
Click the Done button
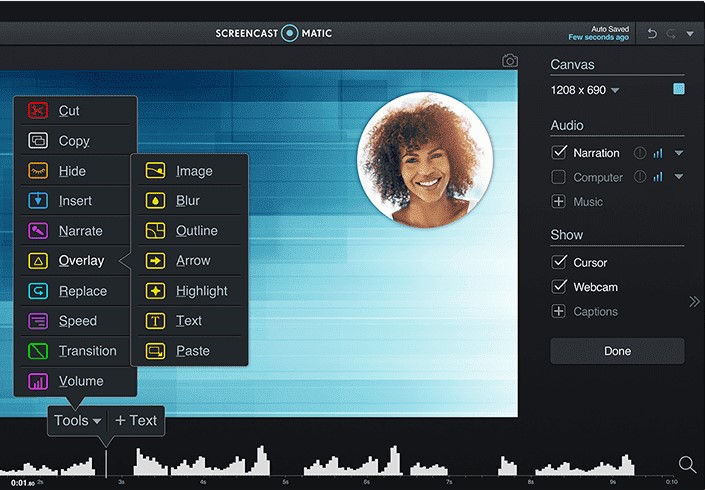617,351
